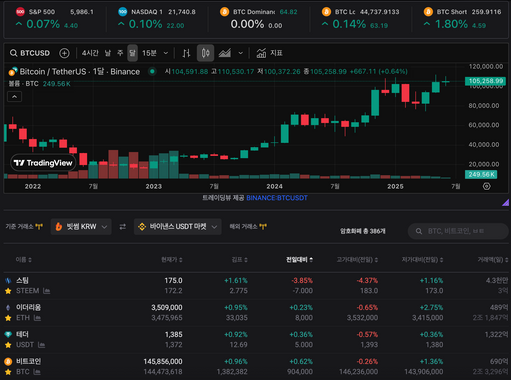Open BTCUSD symbol search
Screen dimensions: 511x380
click(30, 53)
